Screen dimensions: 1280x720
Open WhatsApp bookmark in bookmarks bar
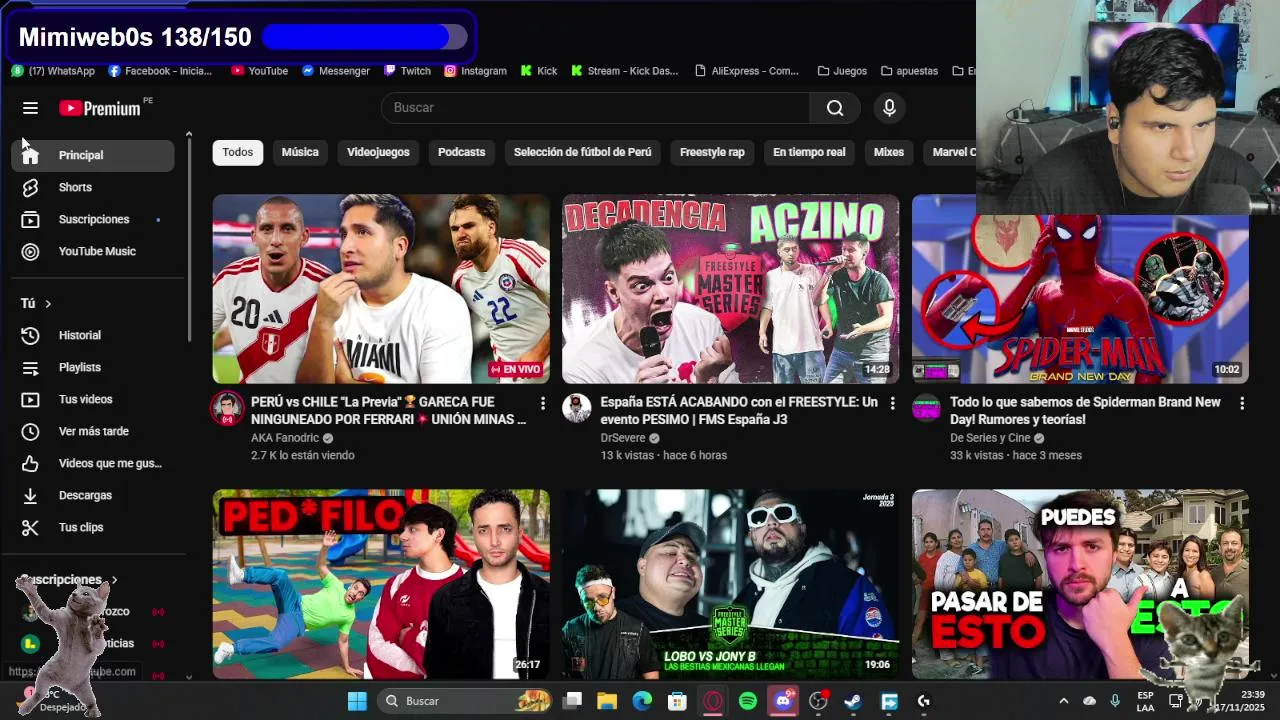pos(53,71)
